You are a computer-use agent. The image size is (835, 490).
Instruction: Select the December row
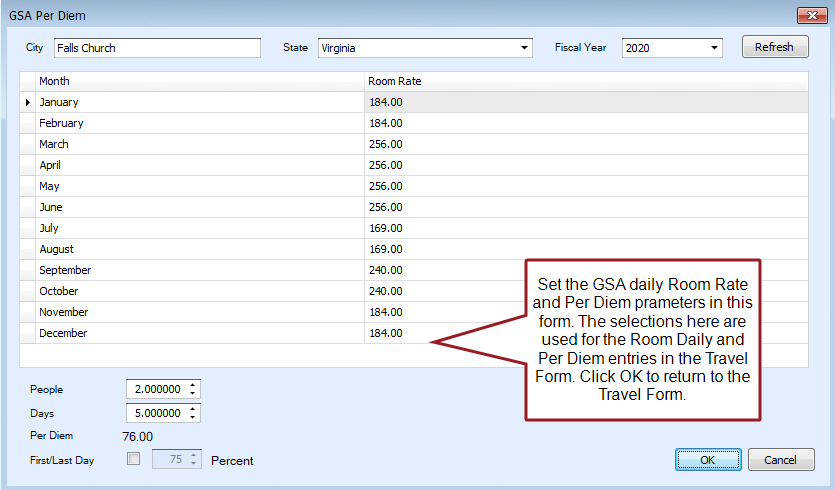[x=414, y=333]
